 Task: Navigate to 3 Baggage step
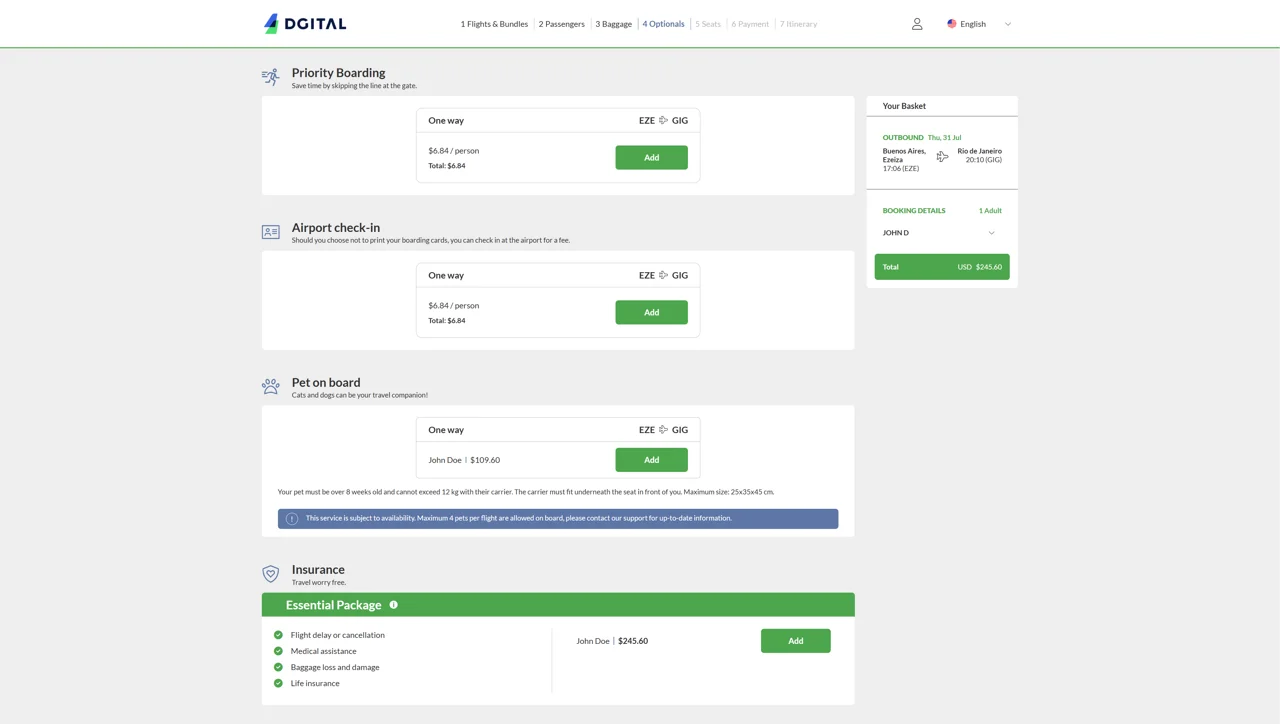tap(613, 24)
